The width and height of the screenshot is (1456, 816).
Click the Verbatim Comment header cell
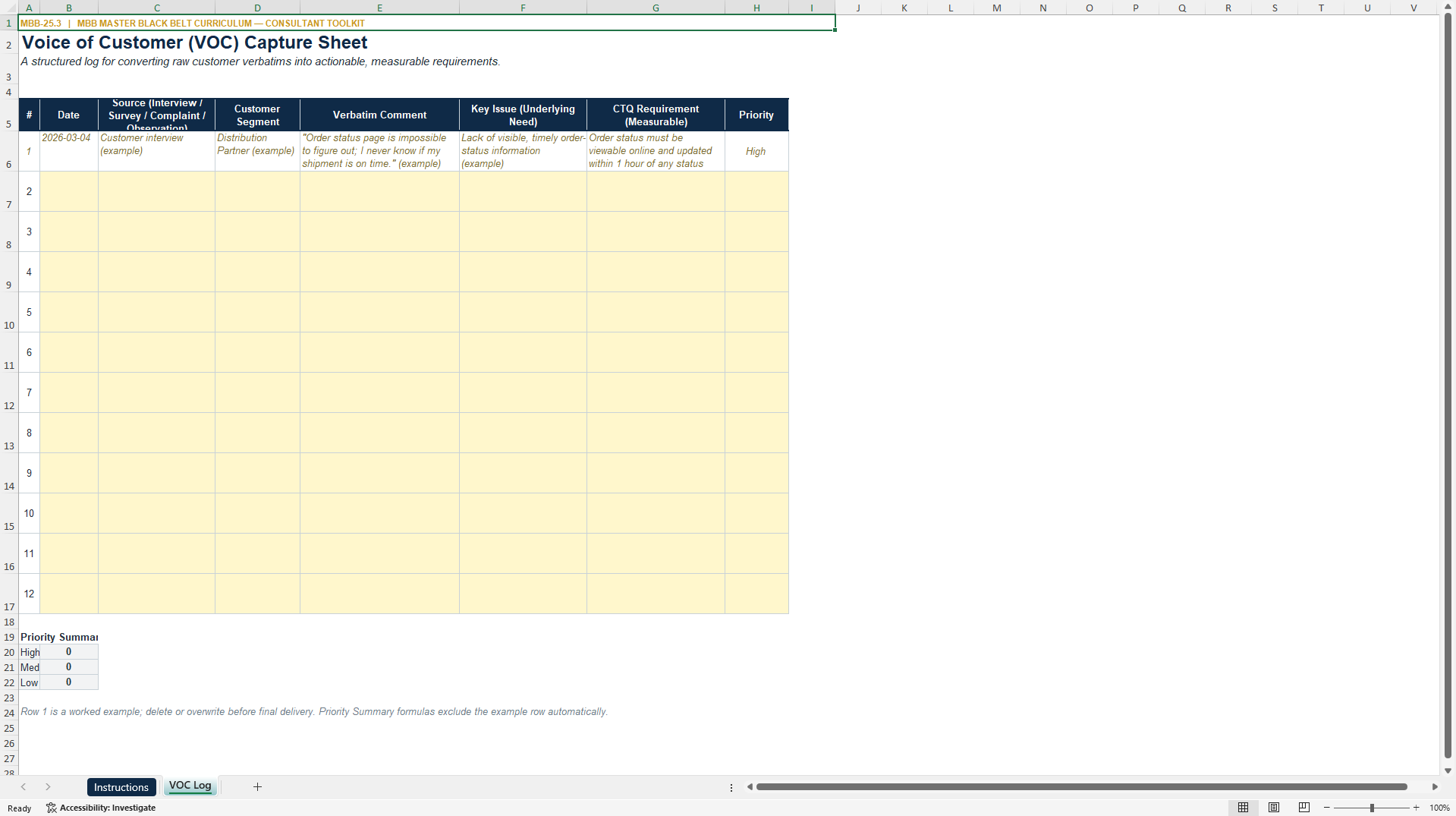click(x=379, y=115)
